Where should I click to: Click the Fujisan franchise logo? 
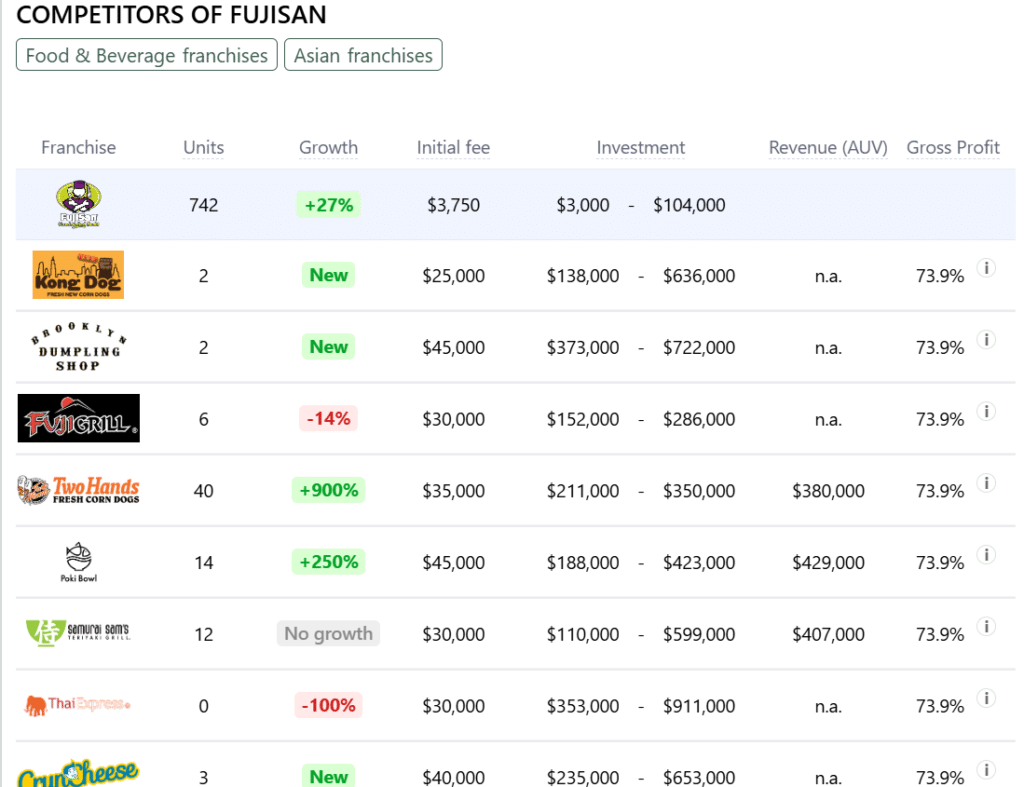click(78, 204)
